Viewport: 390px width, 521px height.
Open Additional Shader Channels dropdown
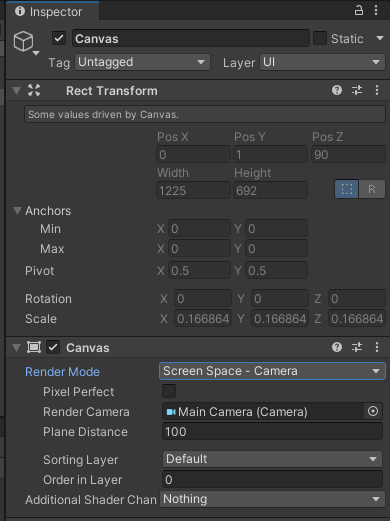pyautogui.click(x=272, y=499)
